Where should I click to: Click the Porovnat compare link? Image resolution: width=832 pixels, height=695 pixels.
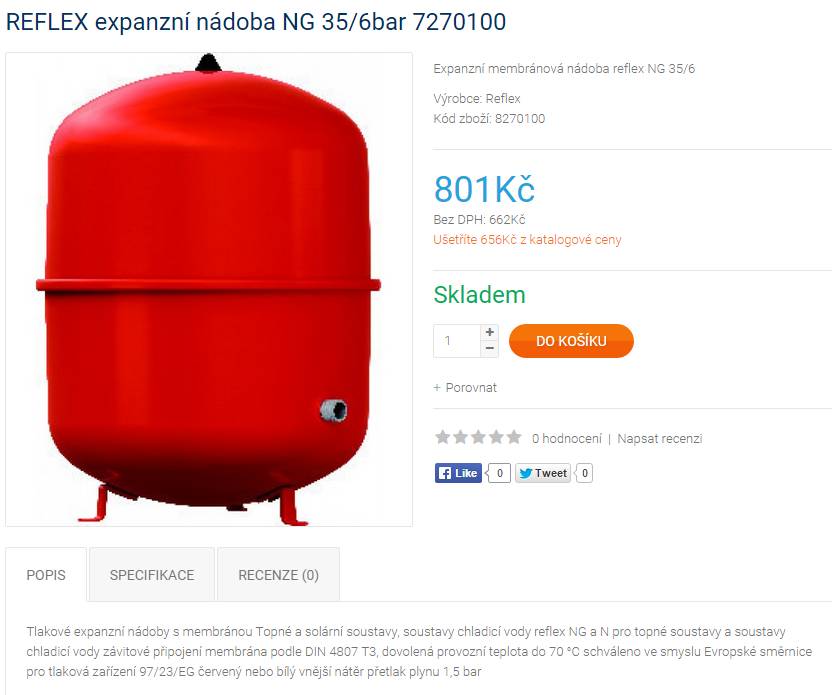click(465, 388)
